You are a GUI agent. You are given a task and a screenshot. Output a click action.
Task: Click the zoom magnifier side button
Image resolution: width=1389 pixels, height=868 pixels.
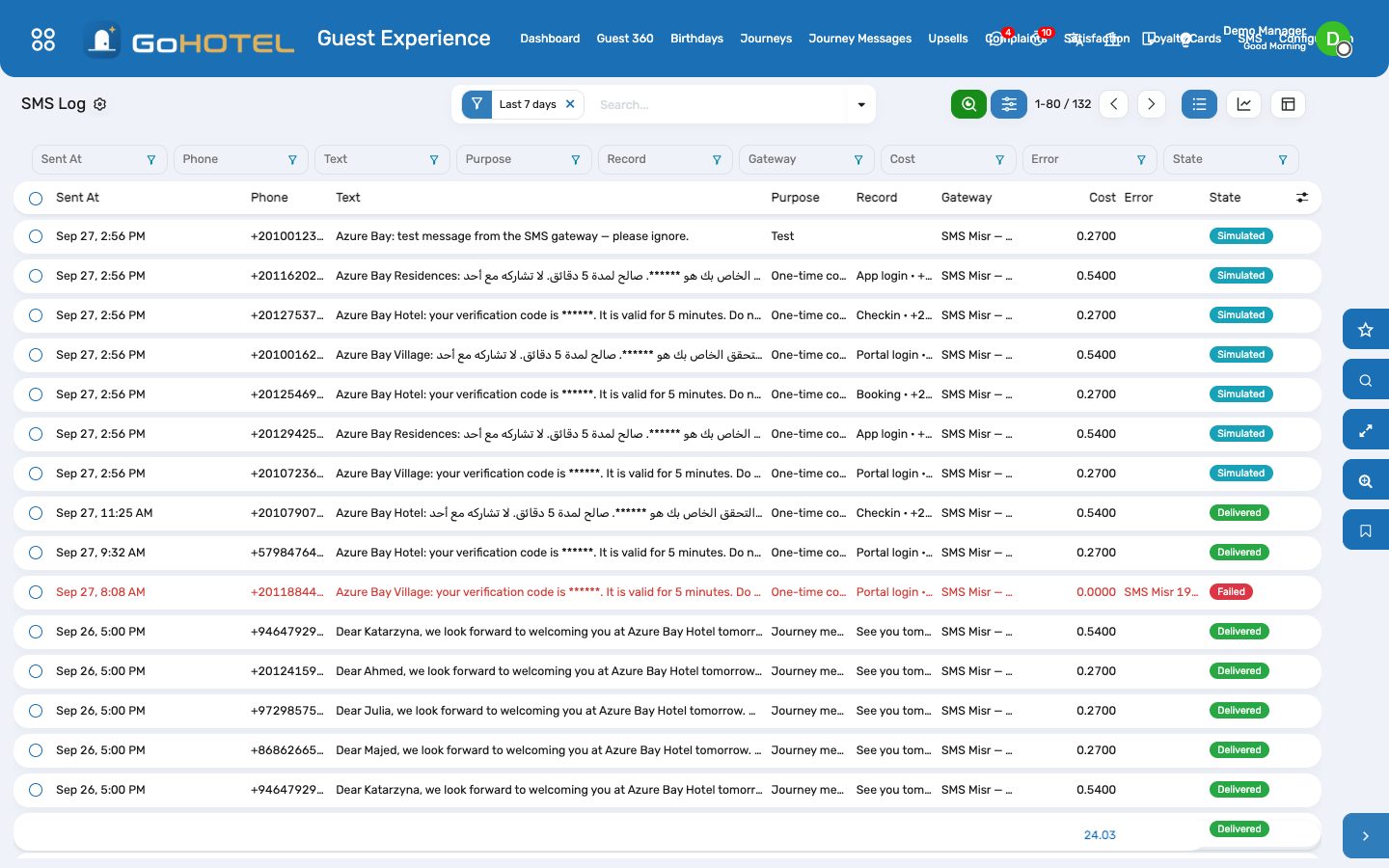(1366, 480)
